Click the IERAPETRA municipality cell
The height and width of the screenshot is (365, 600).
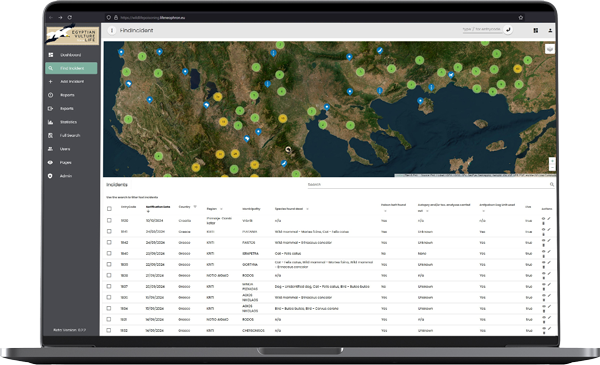point(250,253)
